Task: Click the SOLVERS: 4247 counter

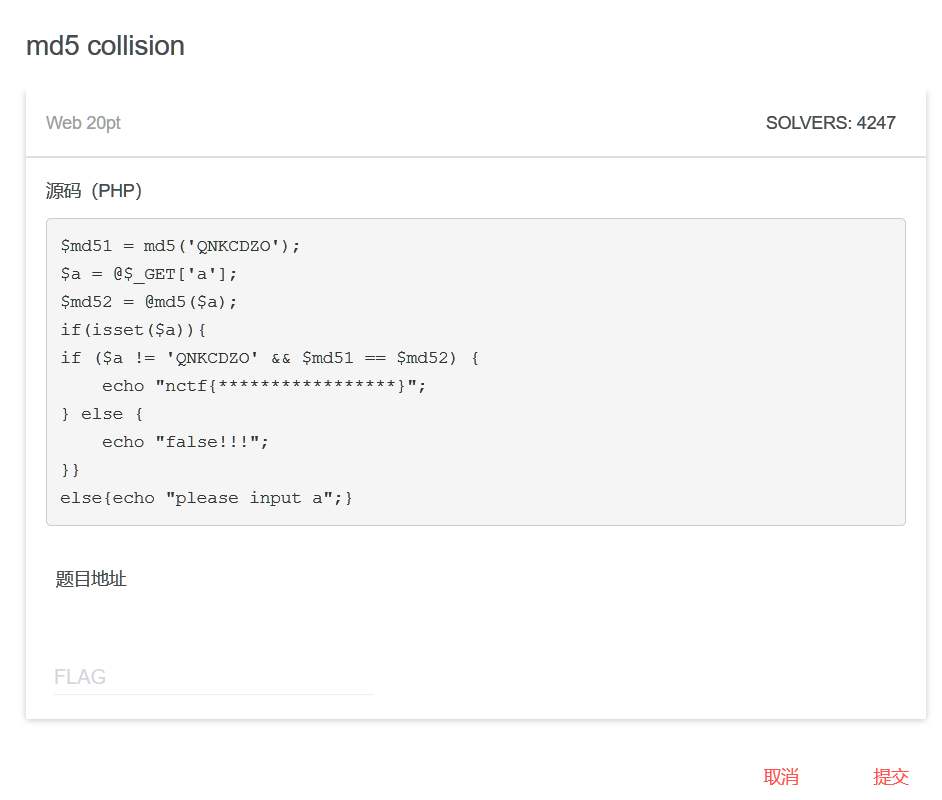Action: click(x=830, y=123)
